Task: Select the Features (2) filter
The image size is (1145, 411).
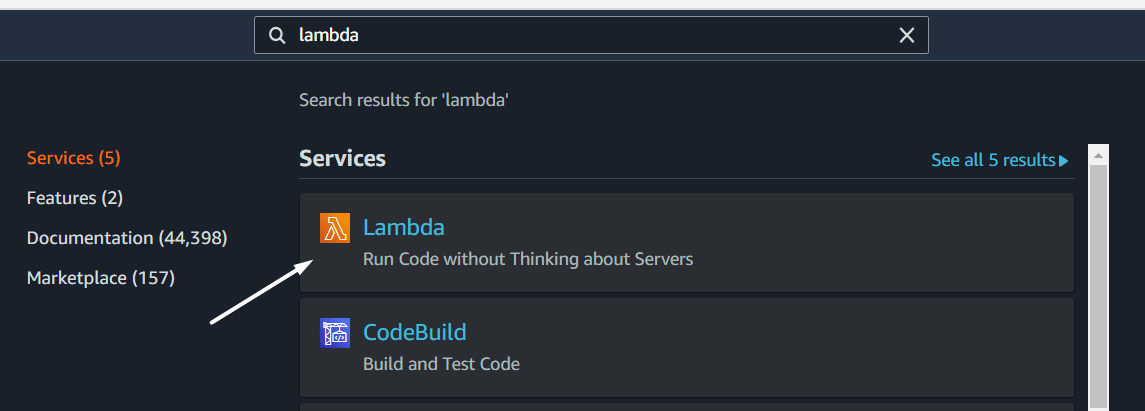Action: point(74,198)
